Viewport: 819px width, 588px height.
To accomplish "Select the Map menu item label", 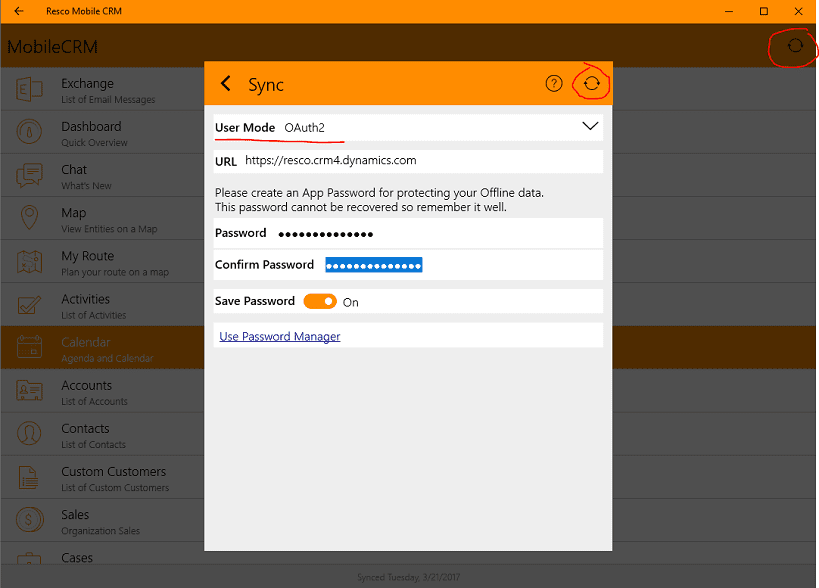I will 74,213.
